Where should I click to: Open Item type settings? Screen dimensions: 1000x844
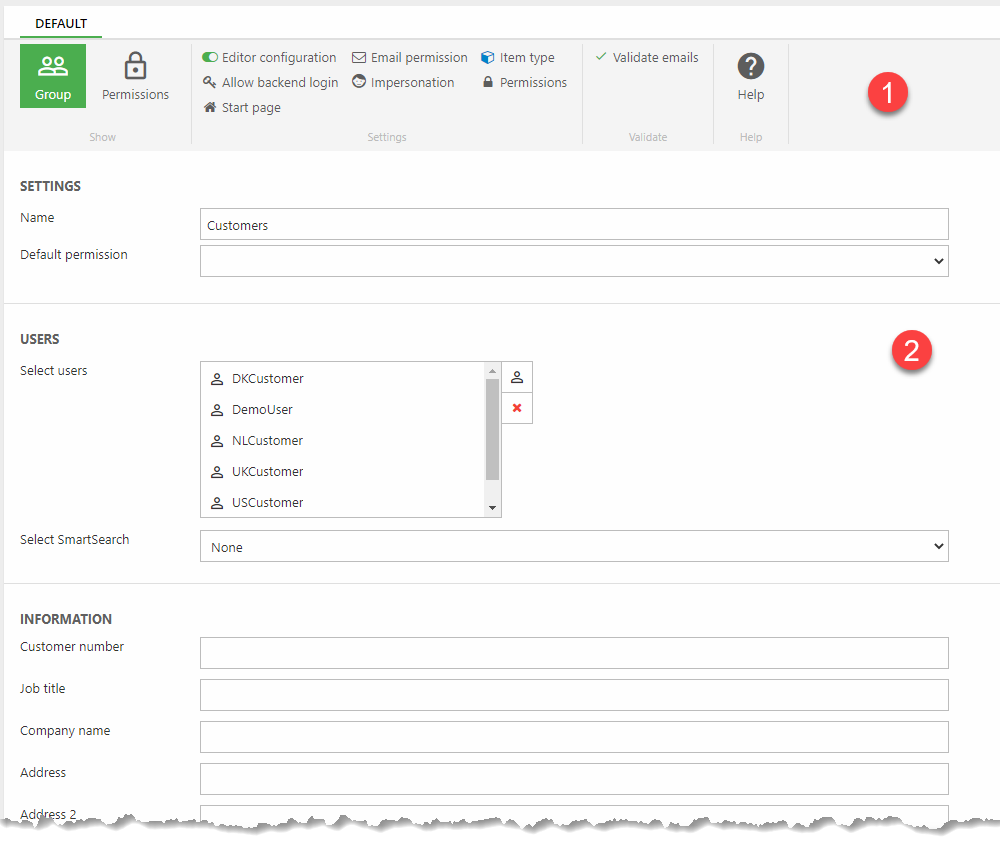[x=518, y=58]
